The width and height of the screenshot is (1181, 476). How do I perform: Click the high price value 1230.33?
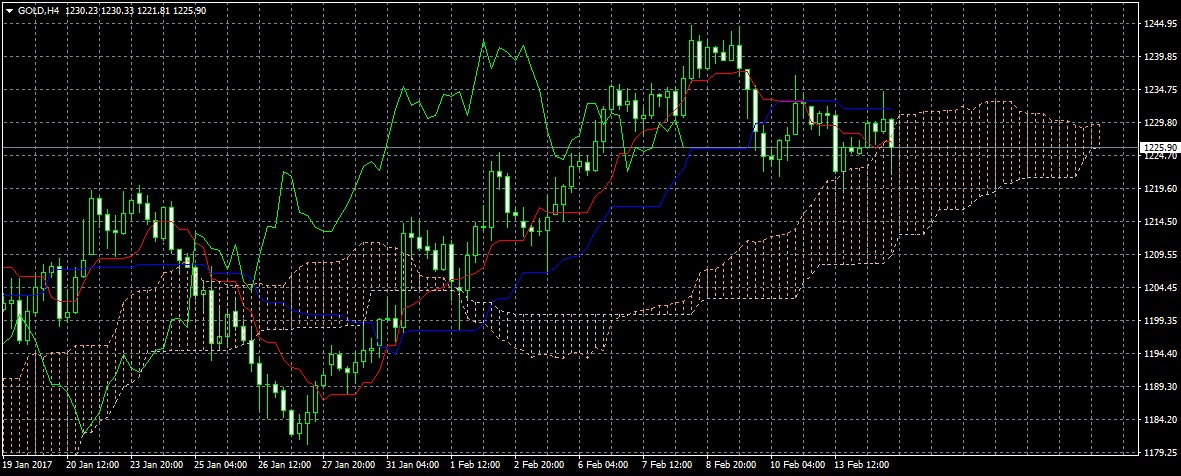click(117, 11)
